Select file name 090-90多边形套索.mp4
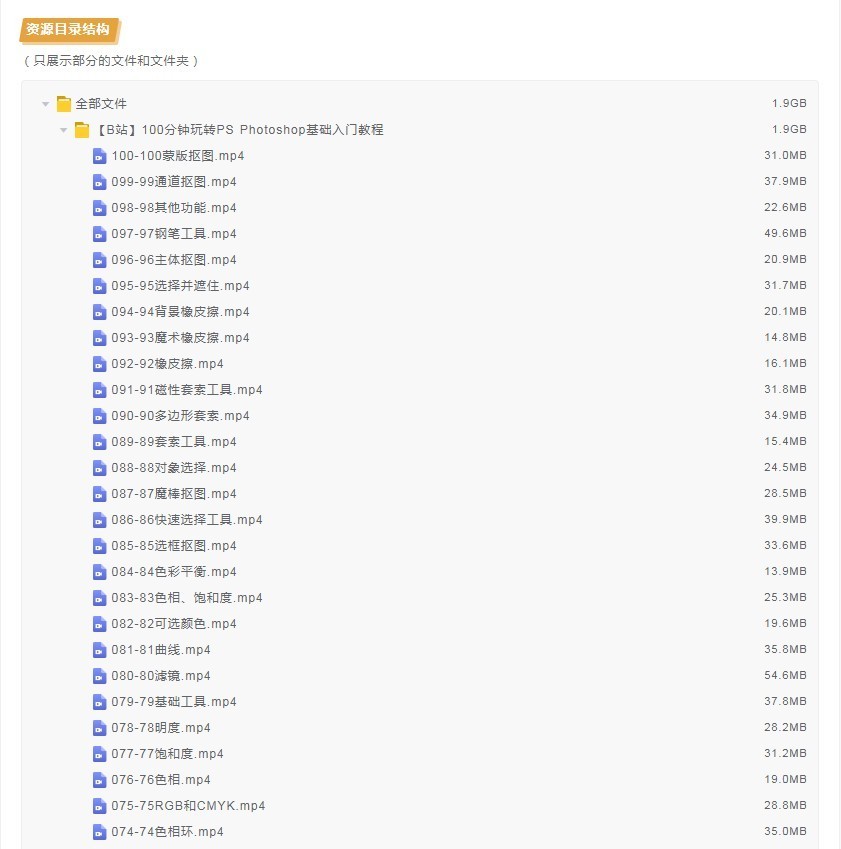Screen dimensions: 841x849 click(180, 416)
